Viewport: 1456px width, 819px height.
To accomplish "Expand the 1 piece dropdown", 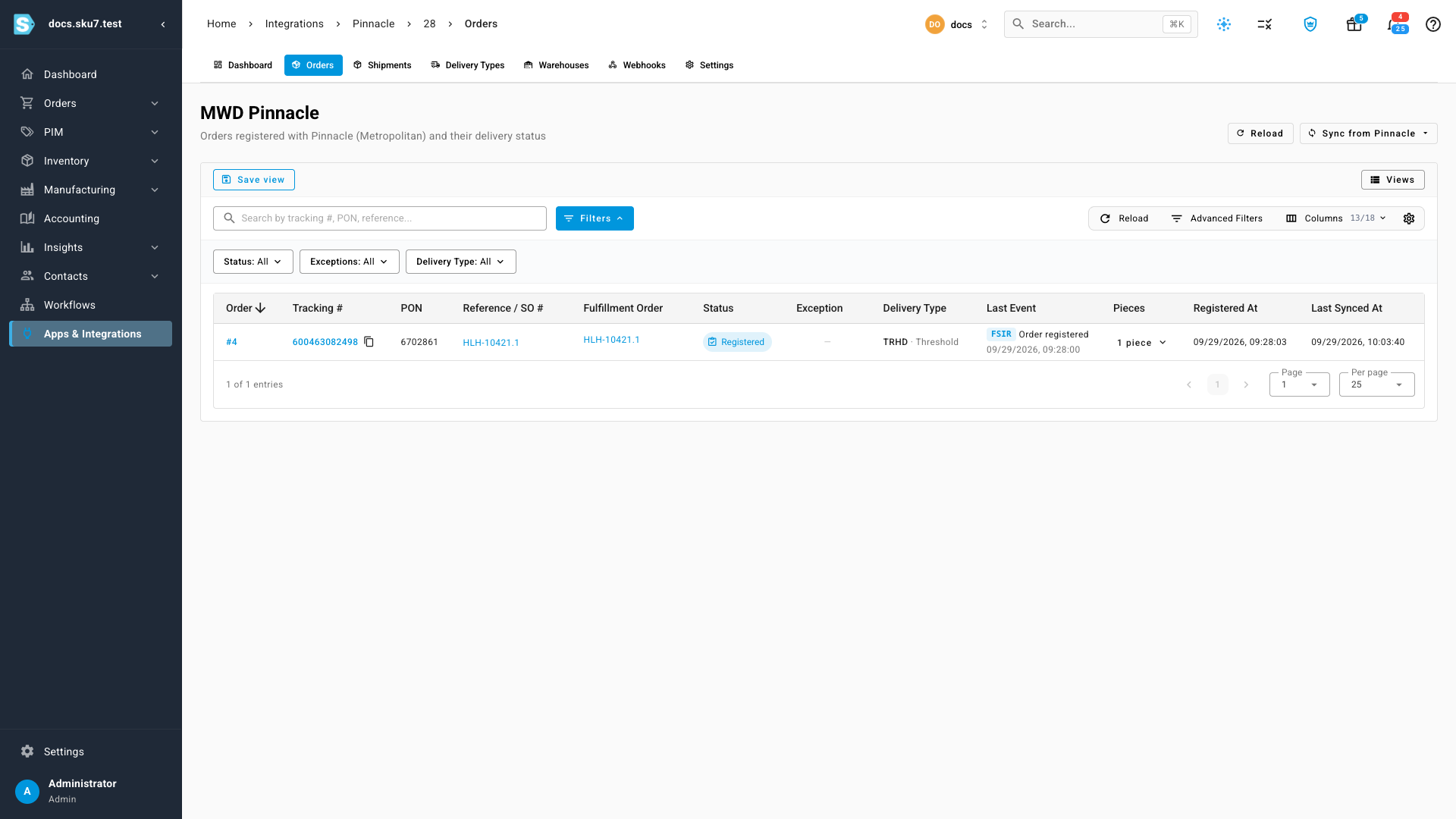I will [1141, 343].
